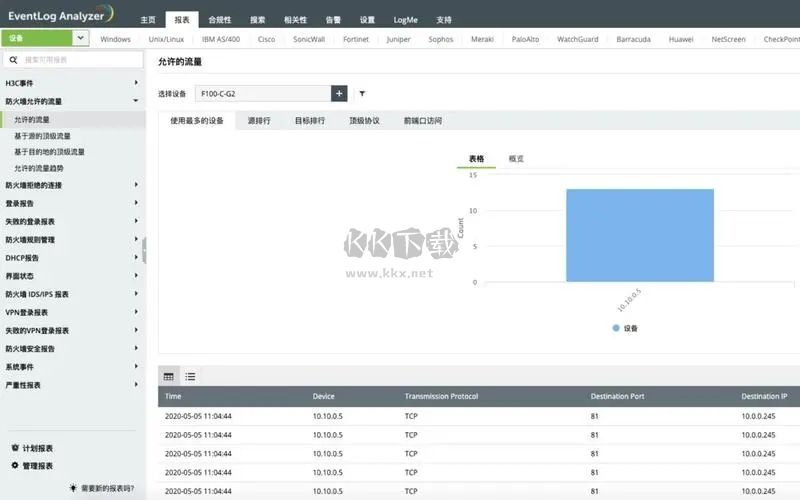The height and width of the screenshot is (500, 800).
Task: Click the search magnifier icon
Action: coord(14,60)
